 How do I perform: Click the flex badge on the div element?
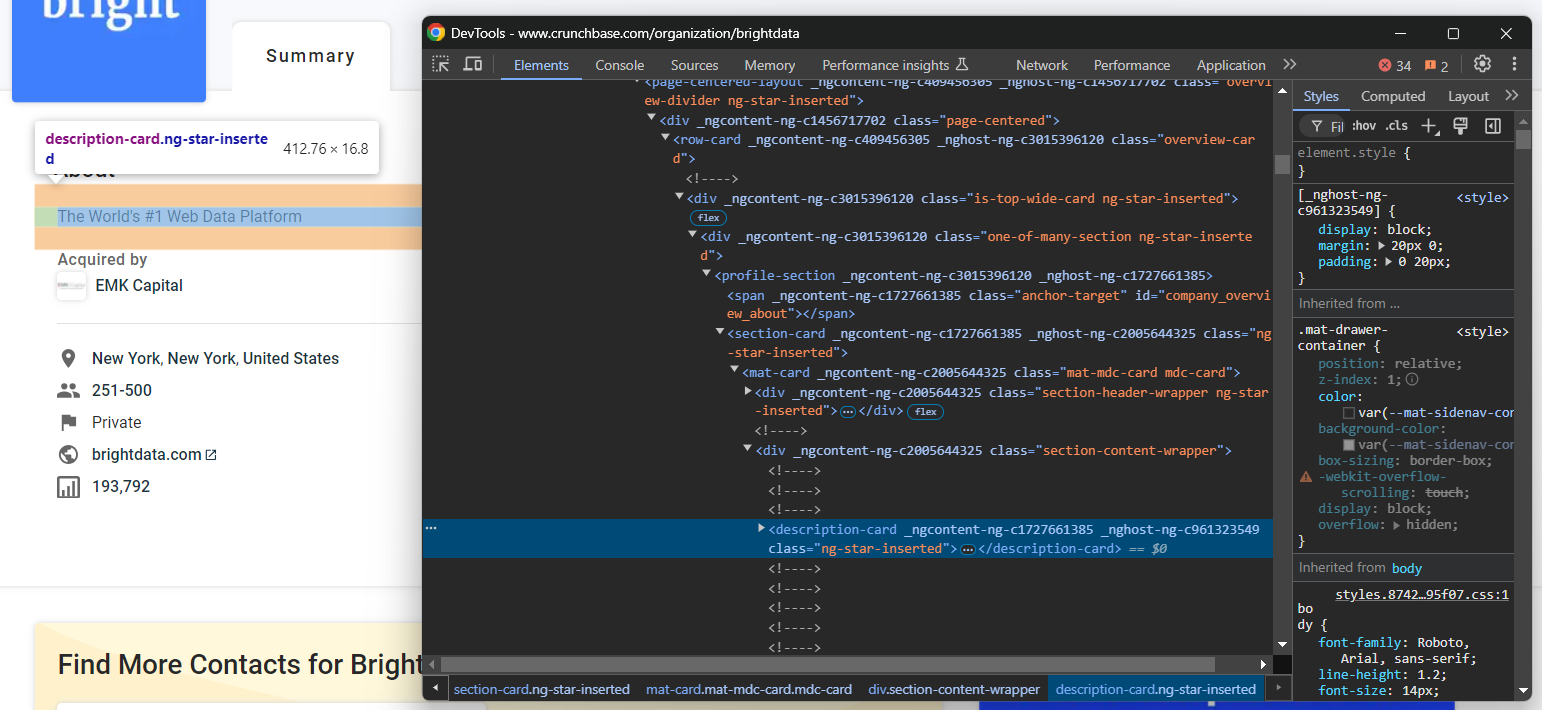coord(708,217)
